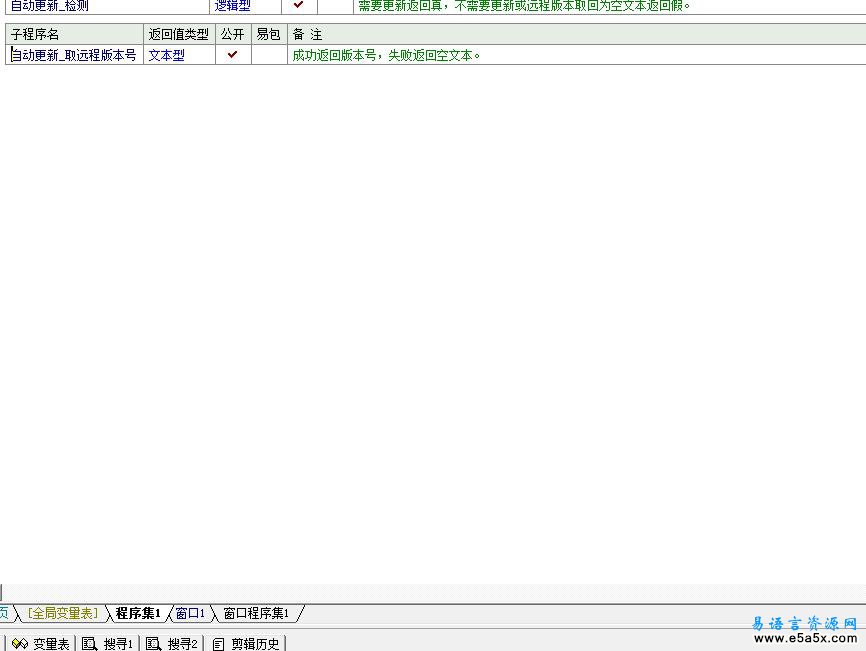Open the 全局变量表 tab
866x651 pixels.
[62, 613]
